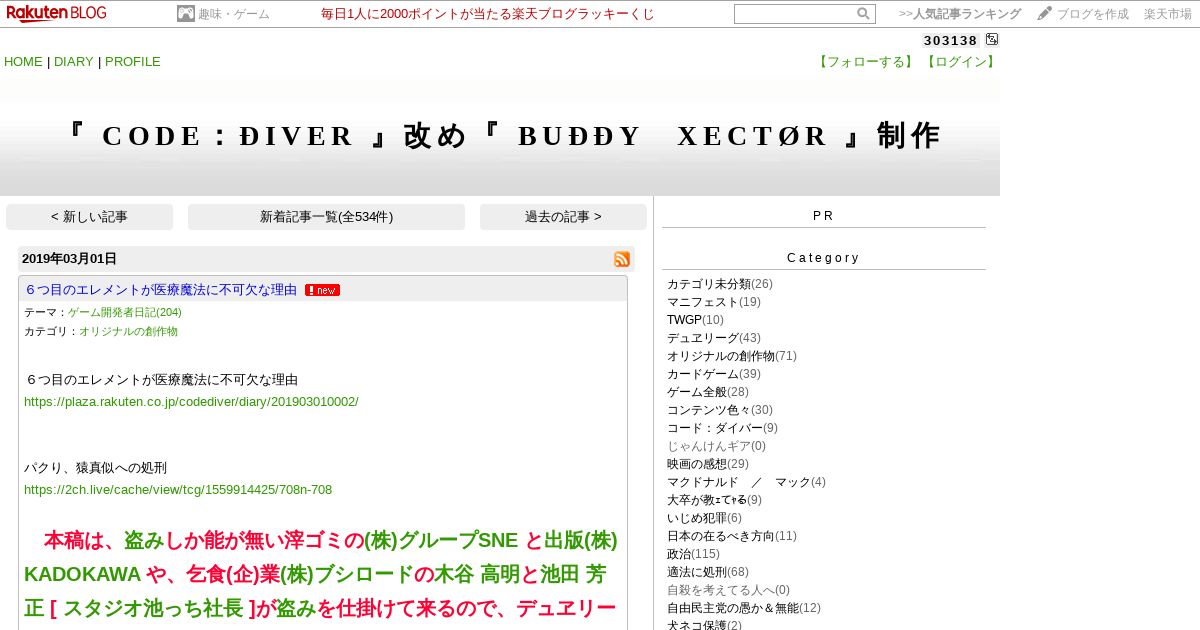Open the 2ch.live cache URL link
1200x630 pixels.
coord(178,490)
